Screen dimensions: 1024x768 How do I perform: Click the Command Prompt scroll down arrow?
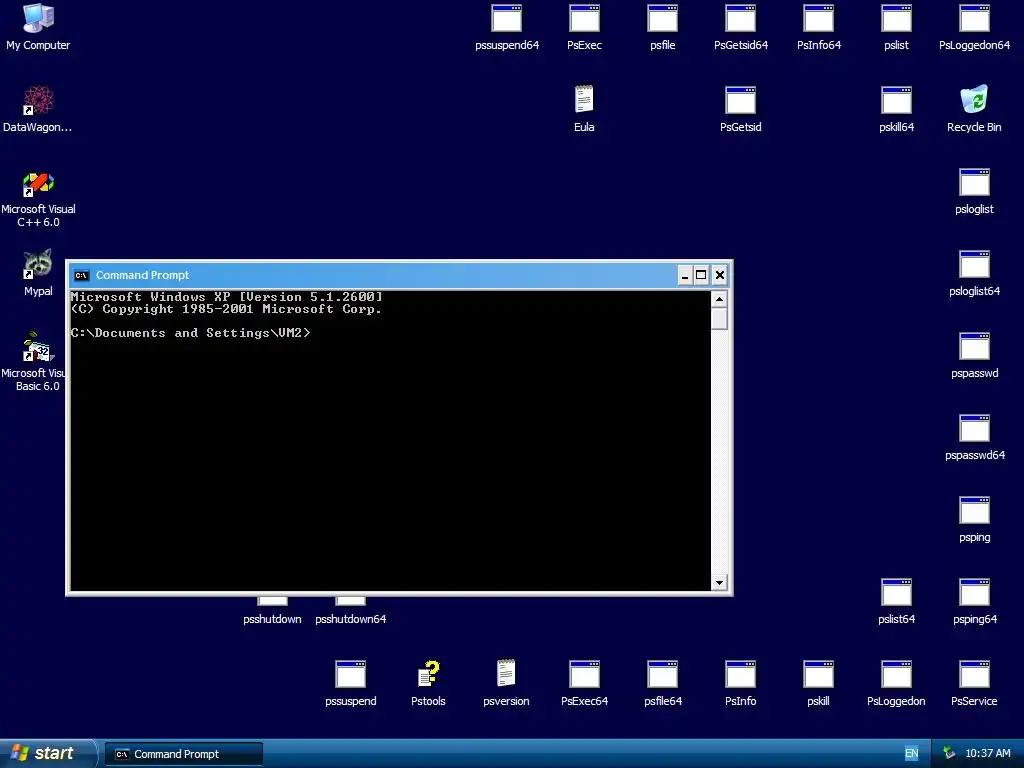719,583
